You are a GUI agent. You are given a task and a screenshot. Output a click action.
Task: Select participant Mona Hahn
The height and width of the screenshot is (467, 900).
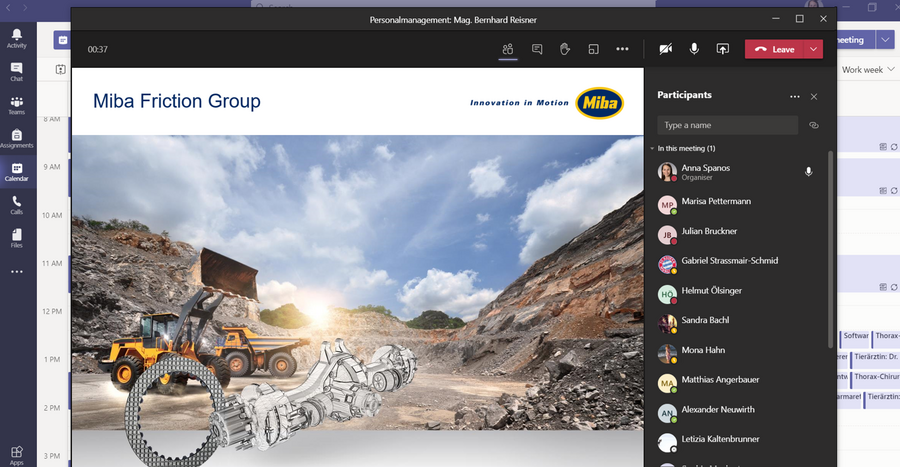(x=738, y=353)
